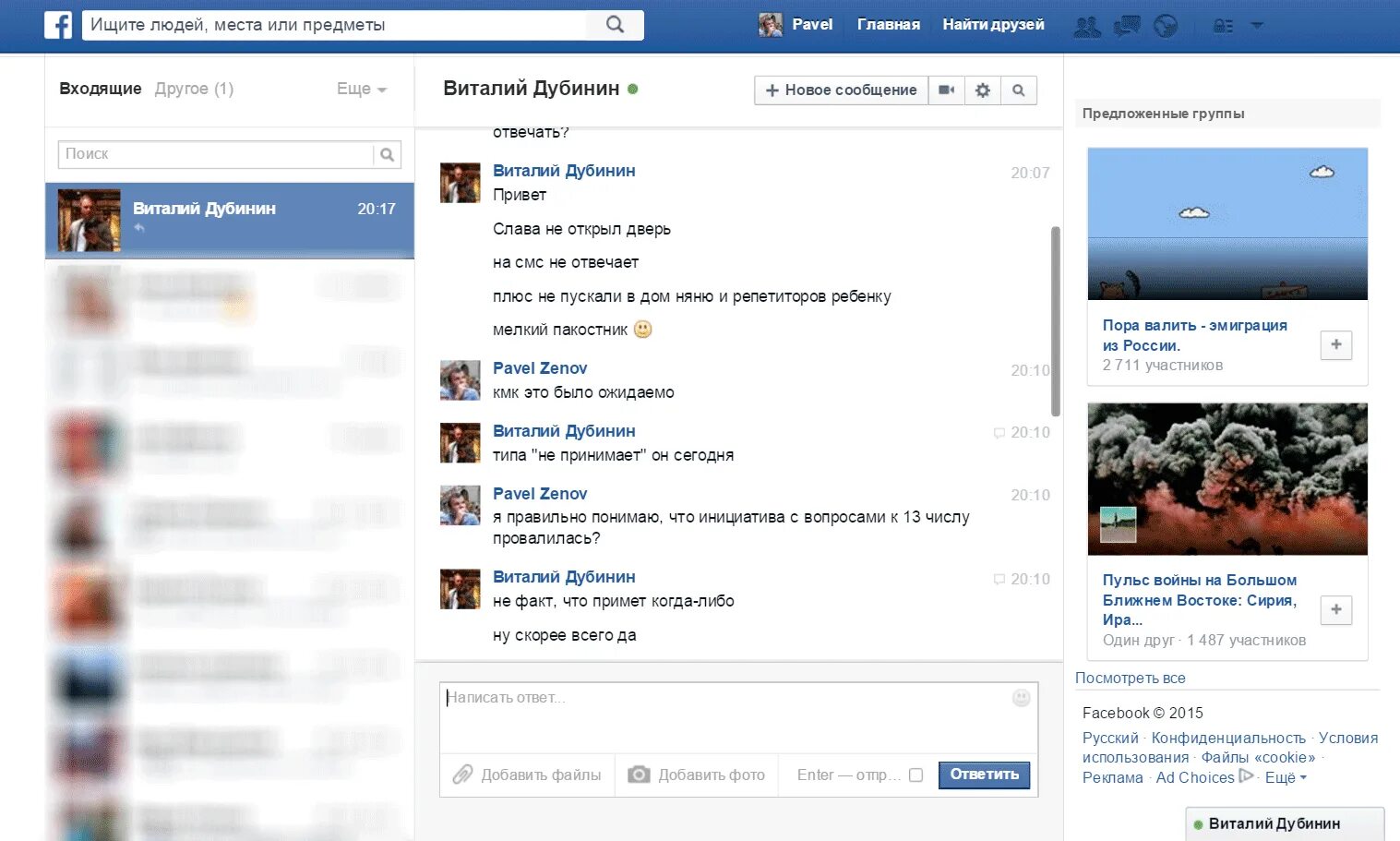This screenshot has height=841, width=1400.
Task: Open 'Реклама' footer link
Action: click(1112, 777)
